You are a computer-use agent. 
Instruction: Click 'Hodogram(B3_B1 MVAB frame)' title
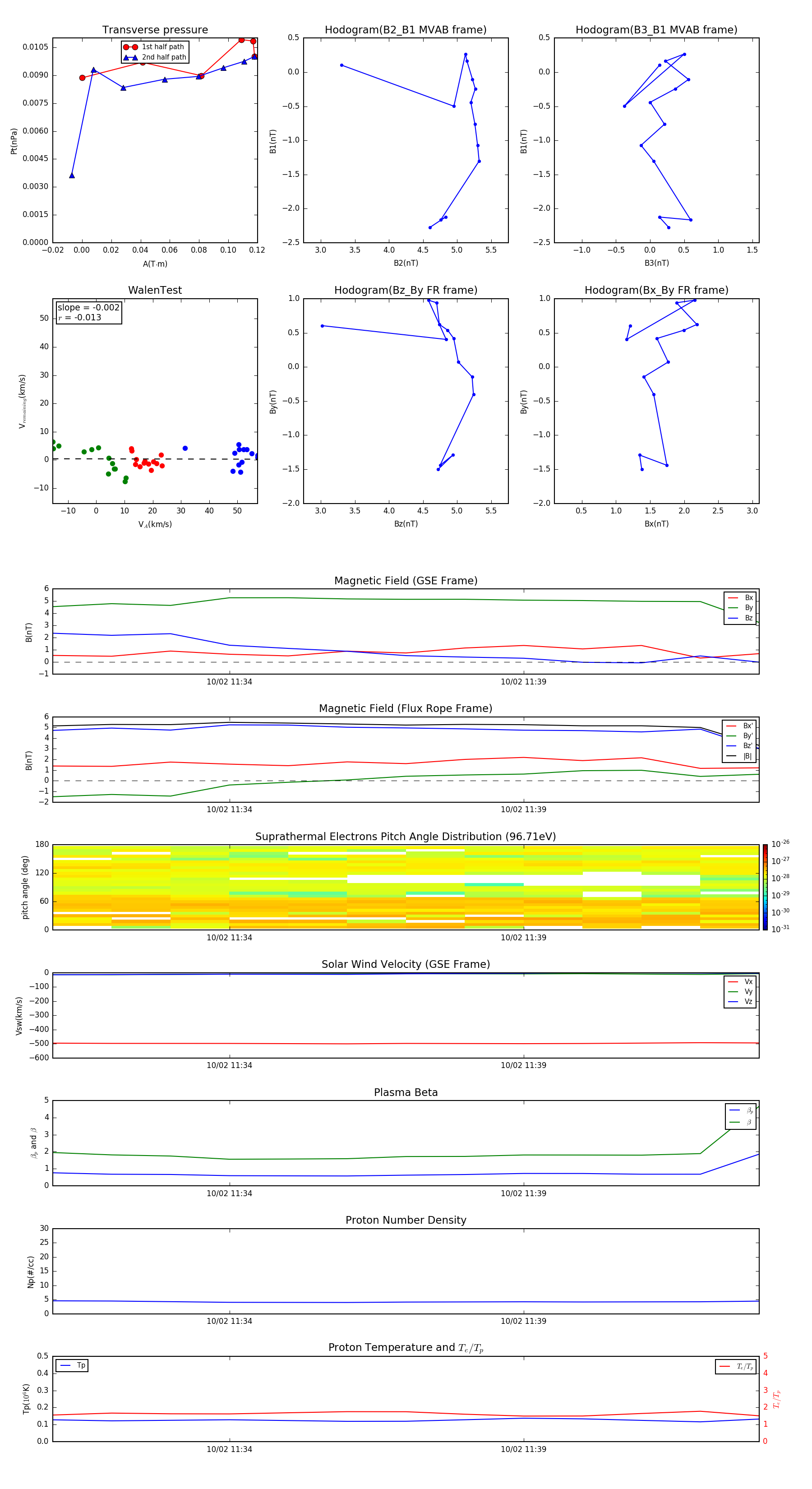[x=656, y=30]
